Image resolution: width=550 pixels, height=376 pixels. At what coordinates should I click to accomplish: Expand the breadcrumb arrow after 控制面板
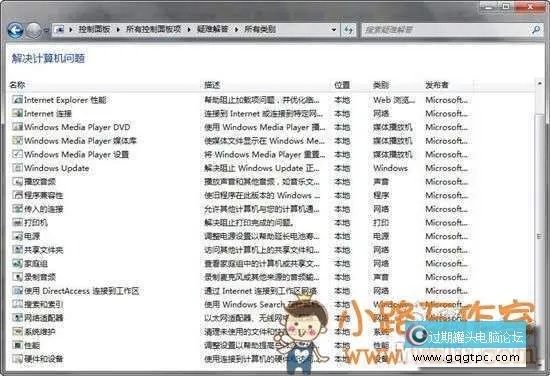tap(118, 30)
